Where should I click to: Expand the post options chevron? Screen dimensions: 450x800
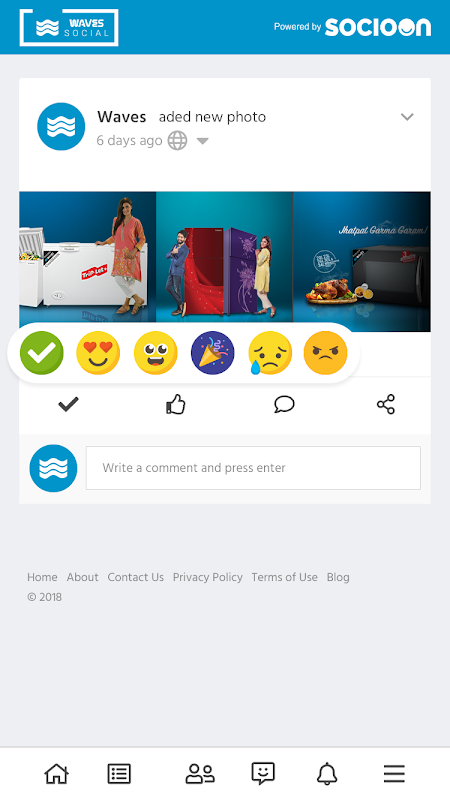click(407, 117)
